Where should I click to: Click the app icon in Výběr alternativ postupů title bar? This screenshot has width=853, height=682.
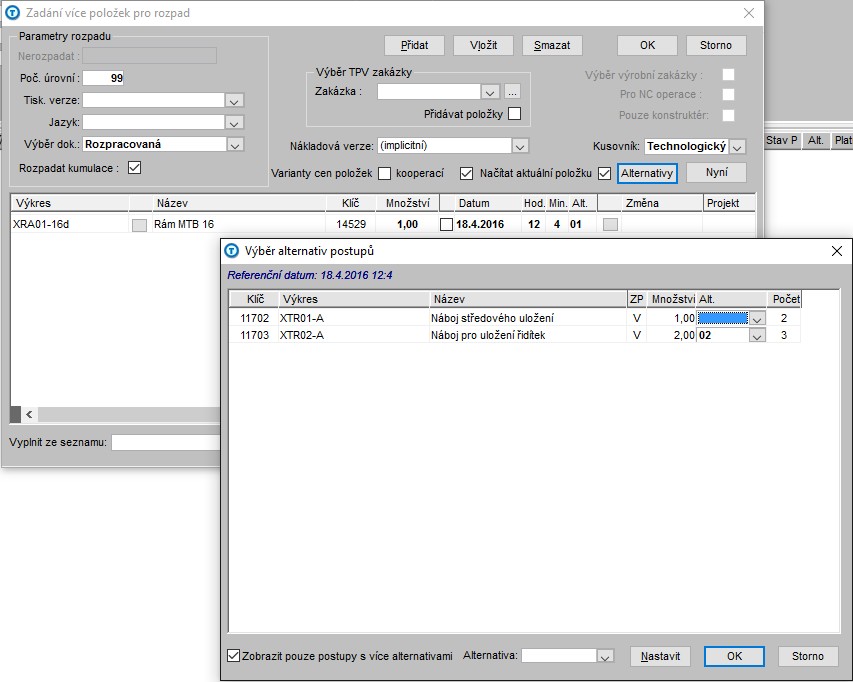232,251
